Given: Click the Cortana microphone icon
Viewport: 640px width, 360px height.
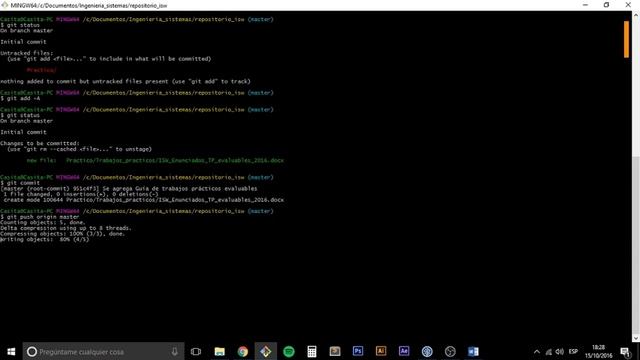Looking at the screenshot, I should tap(174, 351).
